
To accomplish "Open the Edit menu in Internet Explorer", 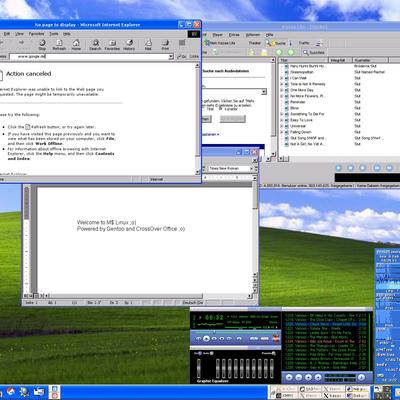I will click(x=7, y=34).
